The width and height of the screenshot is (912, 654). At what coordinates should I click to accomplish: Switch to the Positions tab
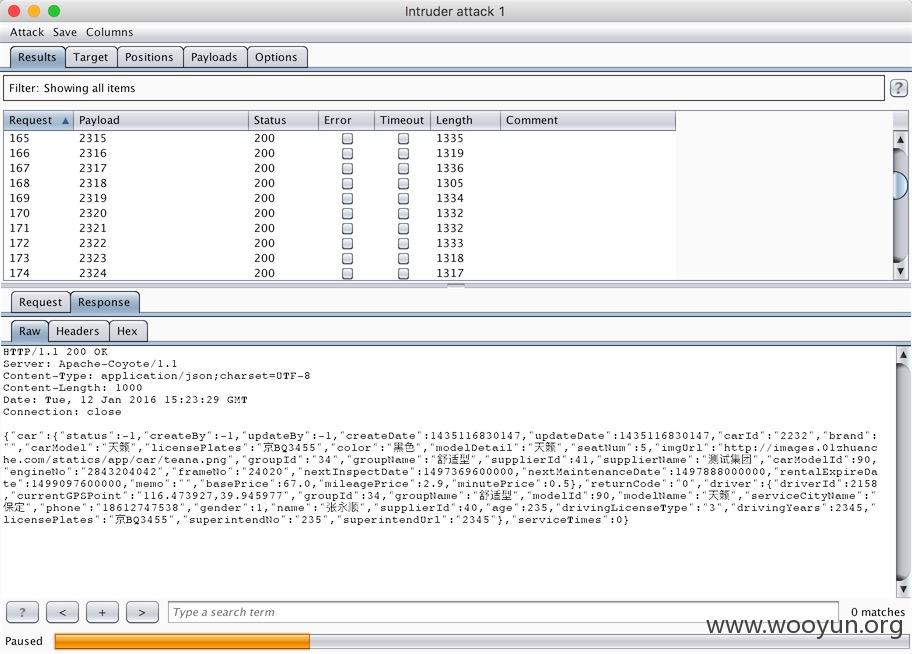(149, 57)
